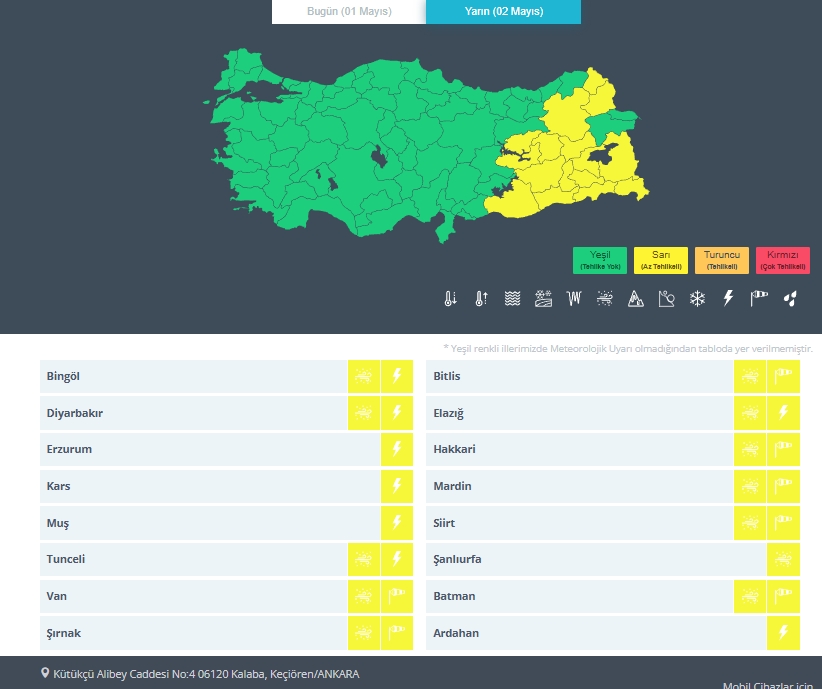Select the snowflake warning icon in legend

coord(698,298)
